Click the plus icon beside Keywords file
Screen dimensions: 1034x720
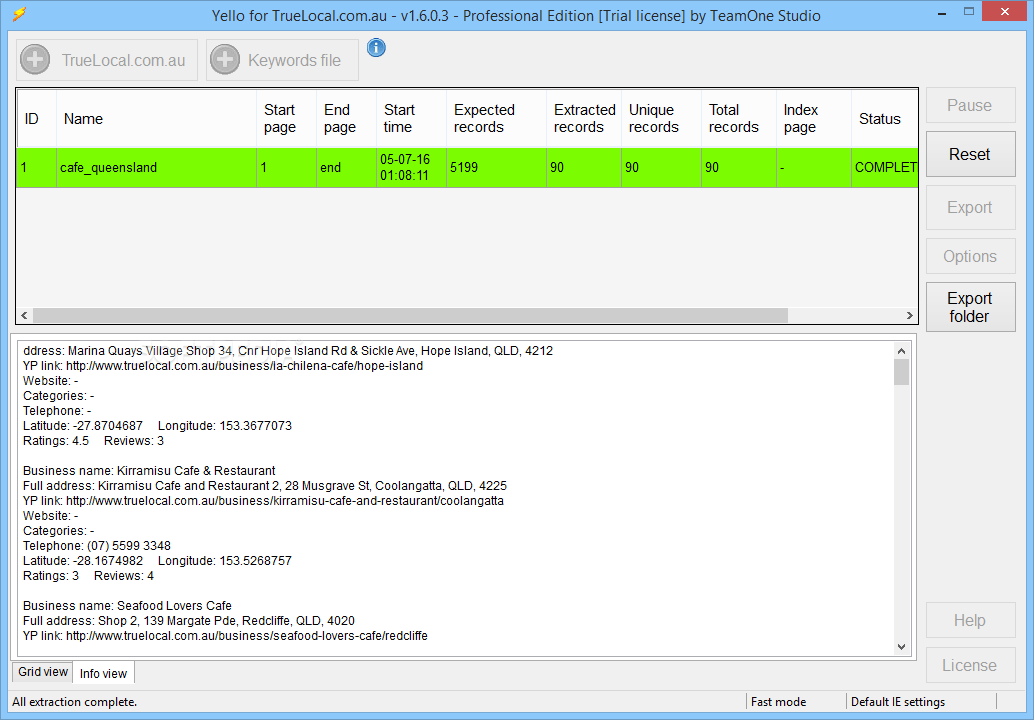[225, 60]
